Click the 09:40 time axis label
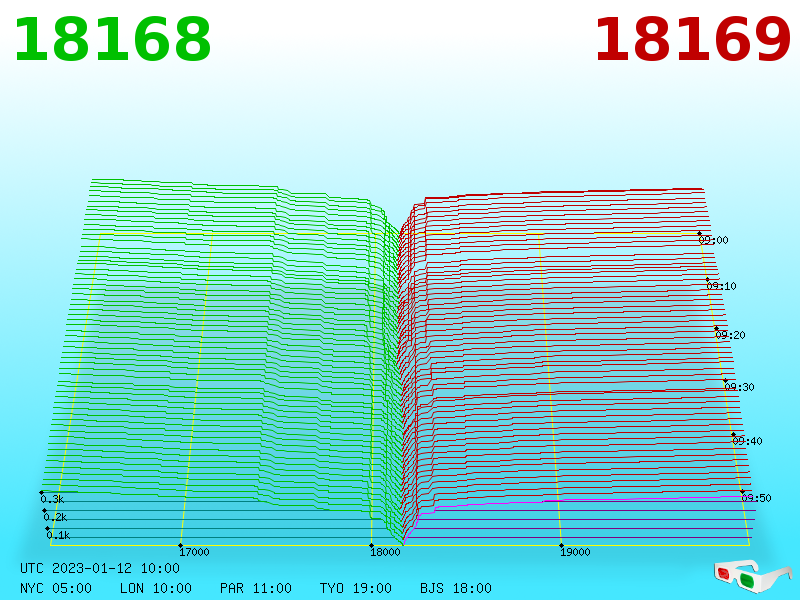 747,441
